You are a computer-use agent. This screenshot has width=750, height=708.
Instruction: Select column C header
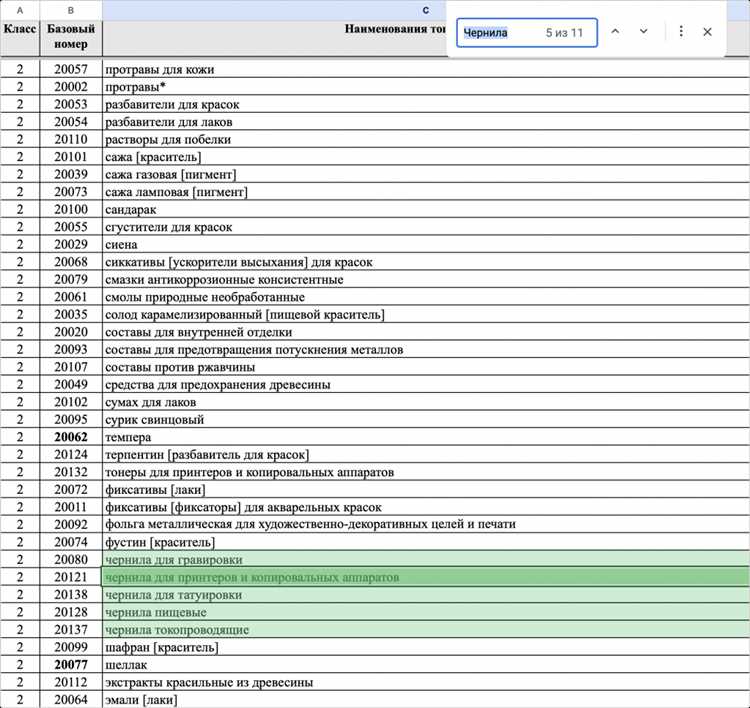tap(426, 9)
